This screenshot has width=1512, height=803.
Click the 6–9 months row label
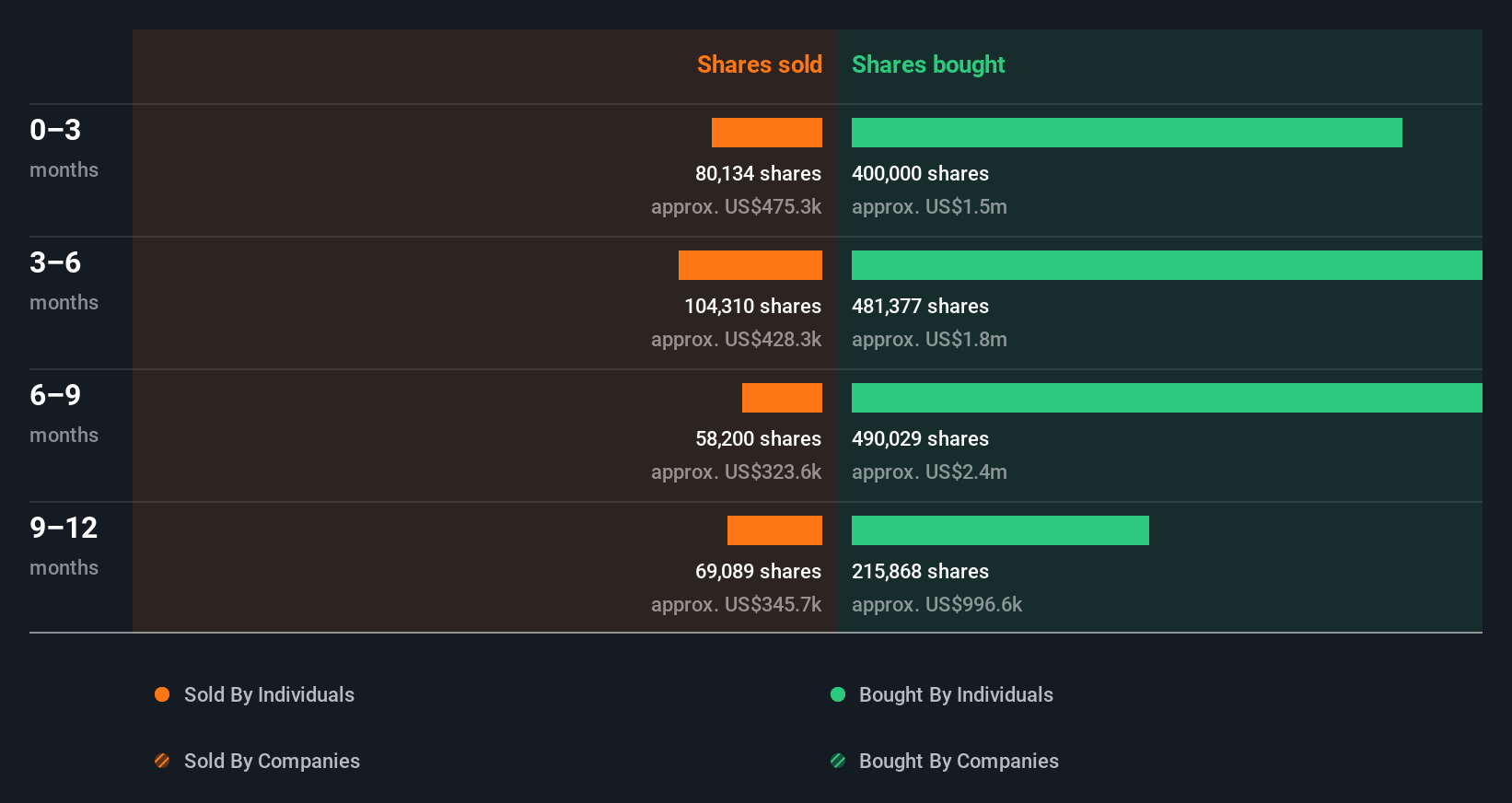pyautogui.click(x=64, y=413)
